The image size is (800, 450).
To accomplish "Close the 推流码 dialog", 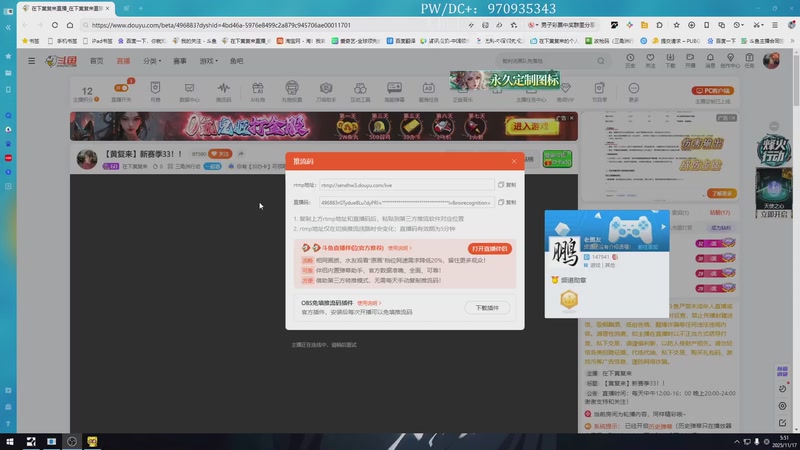I will [514, 161].
